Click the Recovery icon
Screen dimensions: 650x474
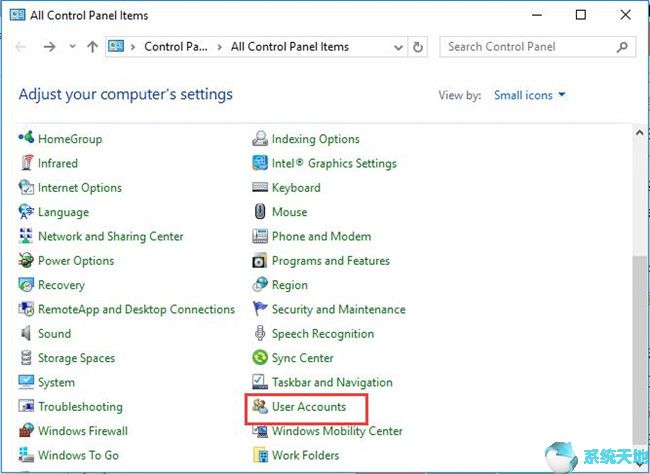click(x=26, y=285)
